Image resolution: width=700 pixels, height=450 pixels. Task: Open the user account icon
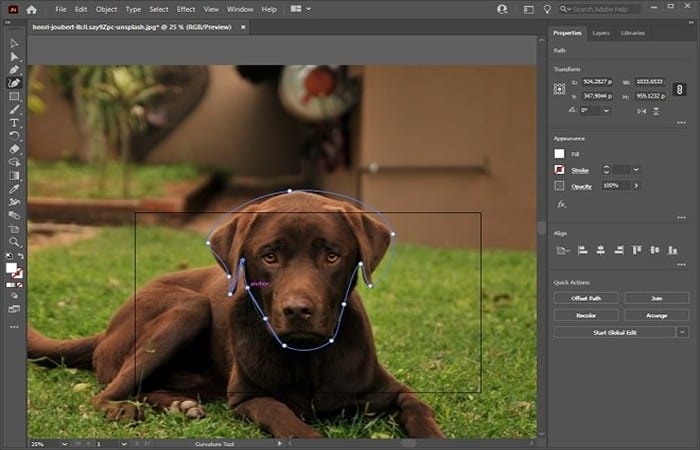(502, 9)
